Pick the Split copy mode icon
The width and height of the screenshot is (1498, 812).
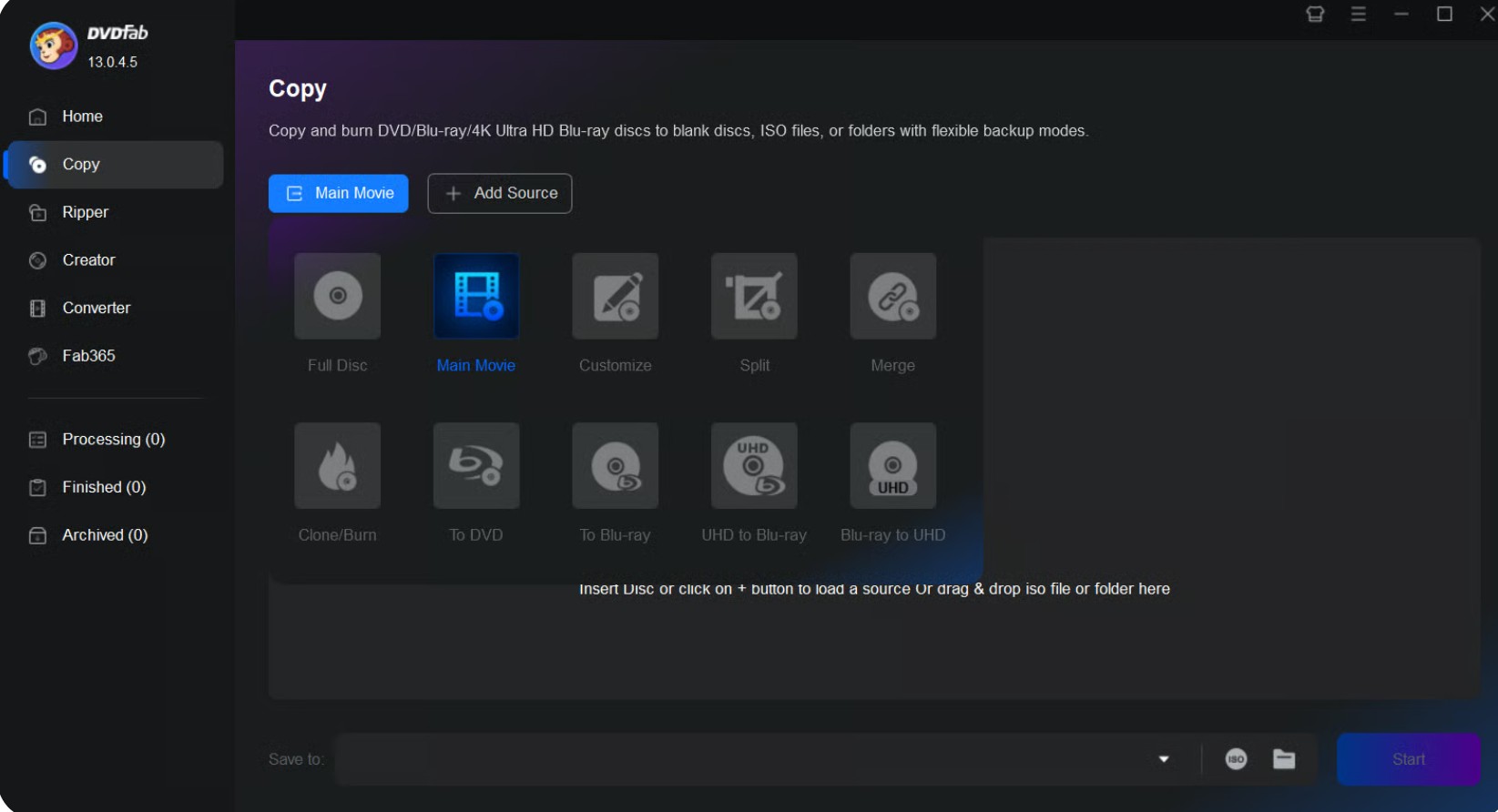pos(754,296)
